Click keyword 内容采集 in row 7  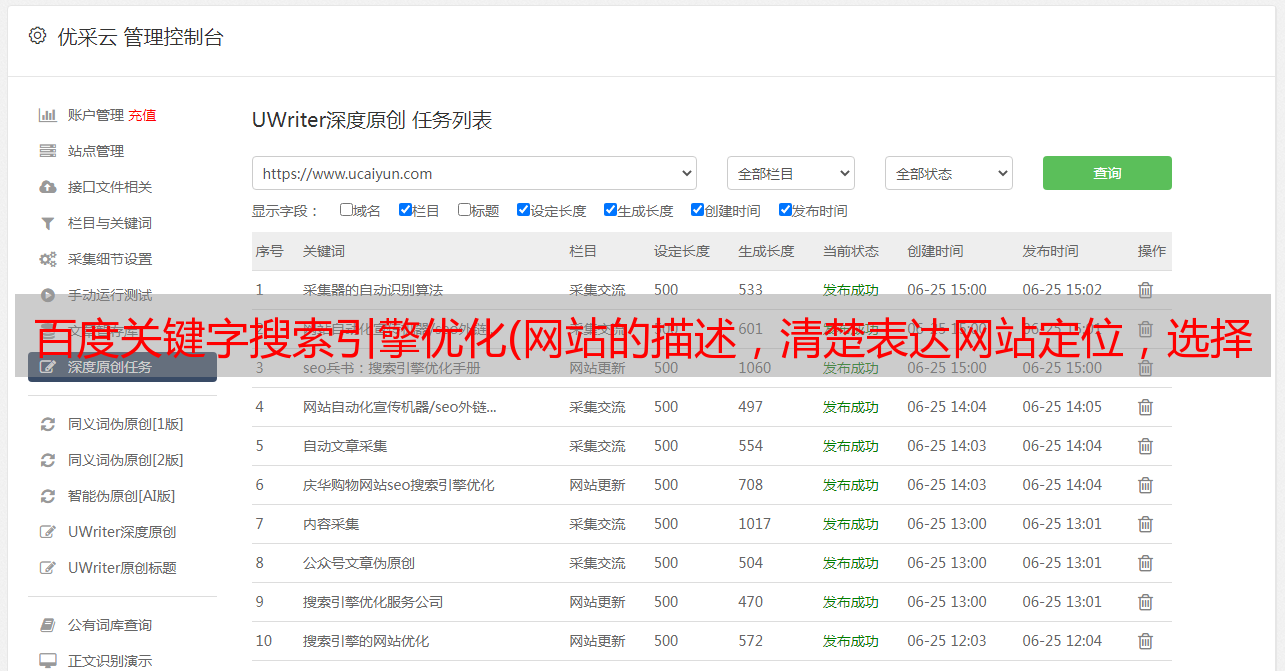331,524
